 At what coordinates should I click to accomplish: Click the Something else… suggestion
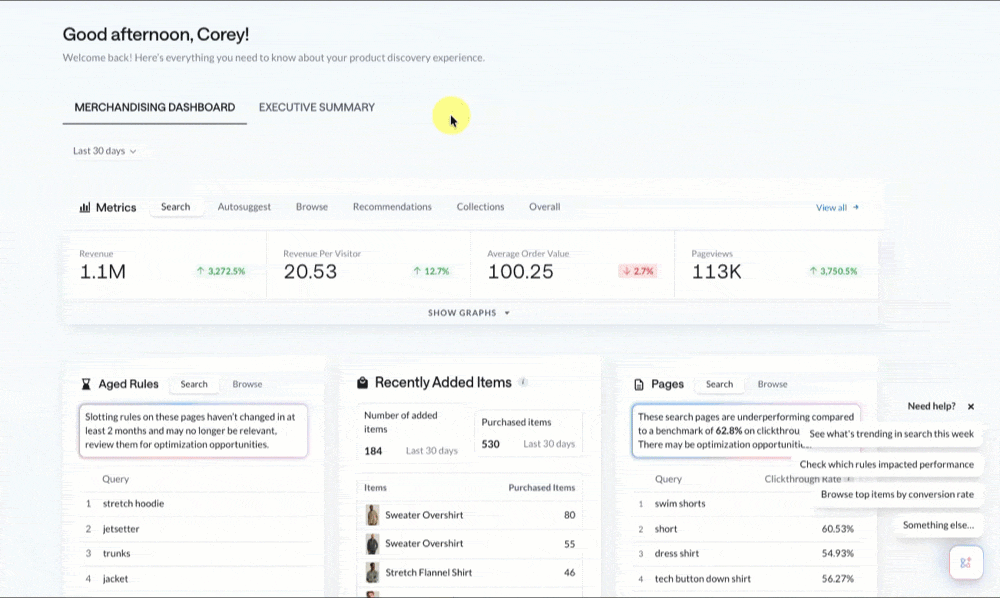tap(939, 525)
